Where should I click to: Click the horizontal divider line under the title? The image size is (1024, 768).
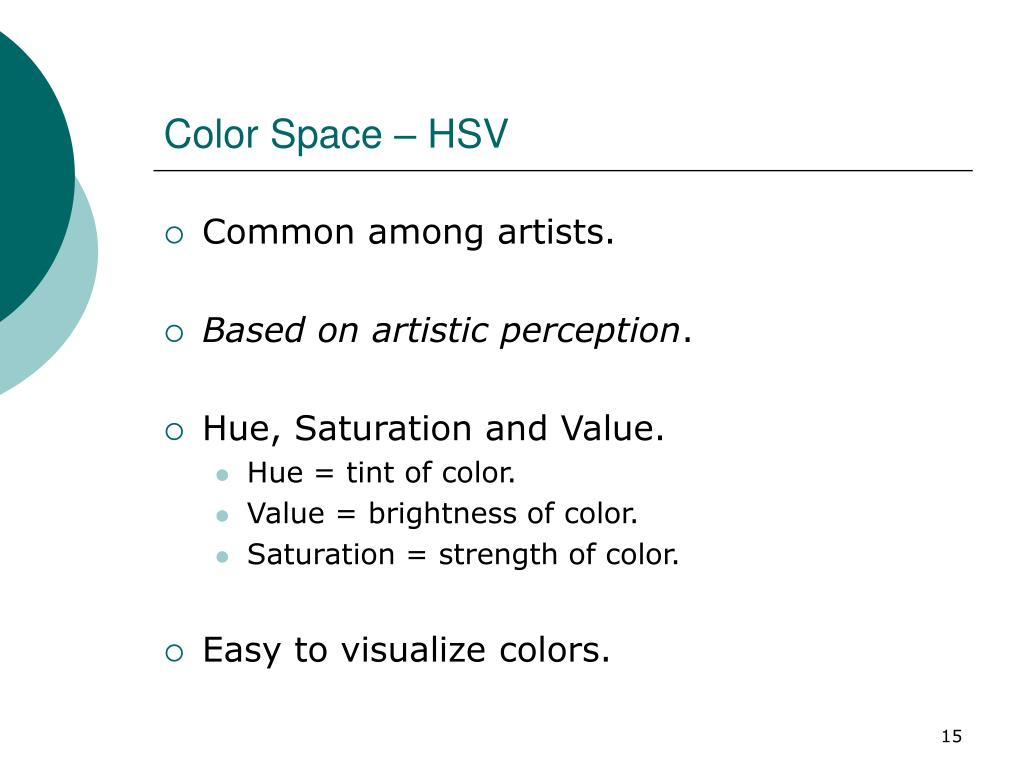tap(563, 170)
